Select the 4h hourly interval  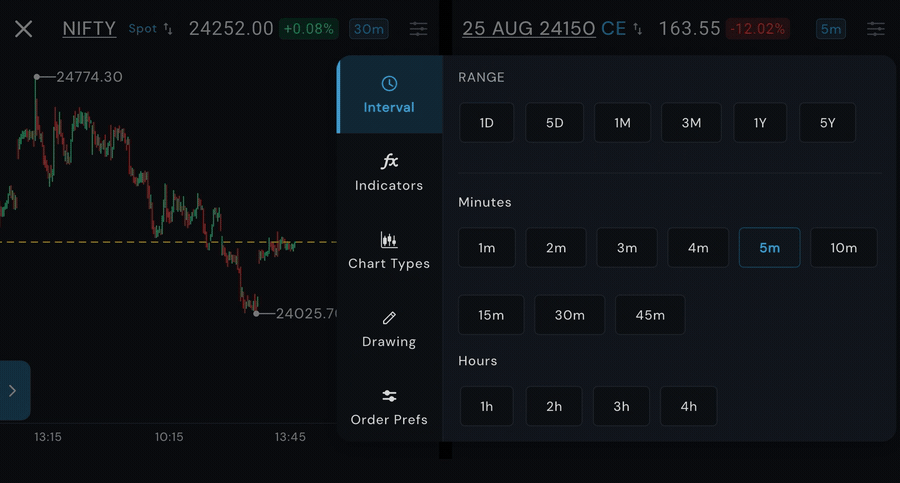pyautogui.click(x=689, y=406)
